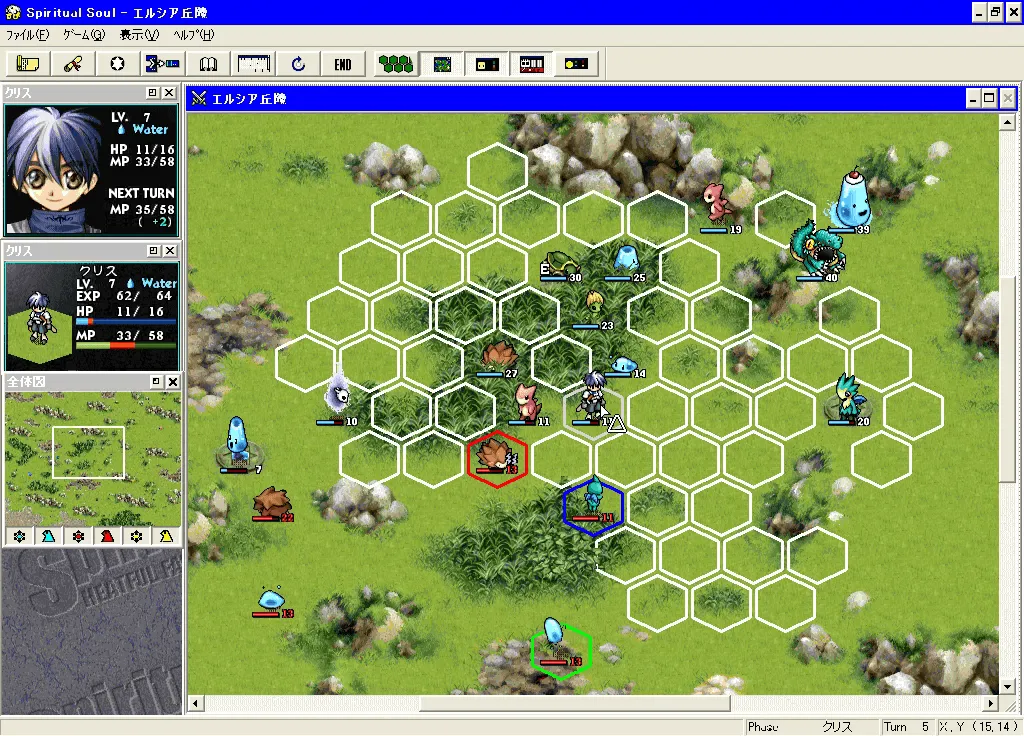Open the ヘルプ(H) menu
This screenshot has height=736, width=1024.
click(x=194, y=35)
